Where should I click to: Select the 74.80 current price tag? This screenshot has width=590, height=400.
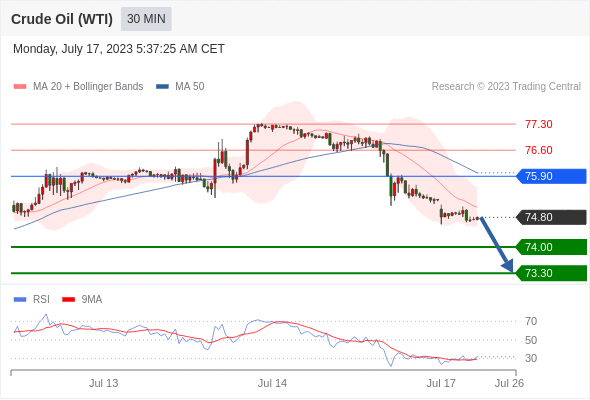(551, 217)
